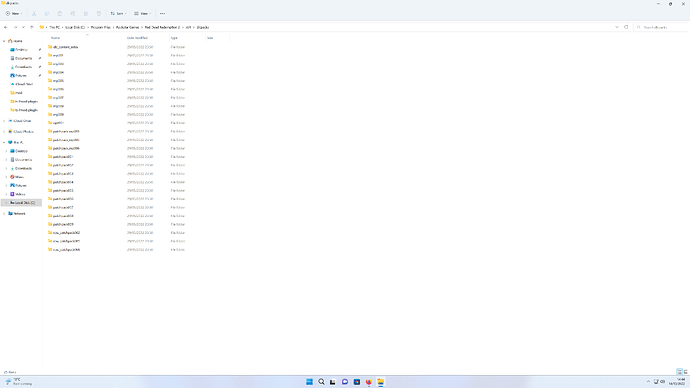Screen dimensions: 690x388
Task: Open Task View from the taskbar
Action: coord(333,382)
